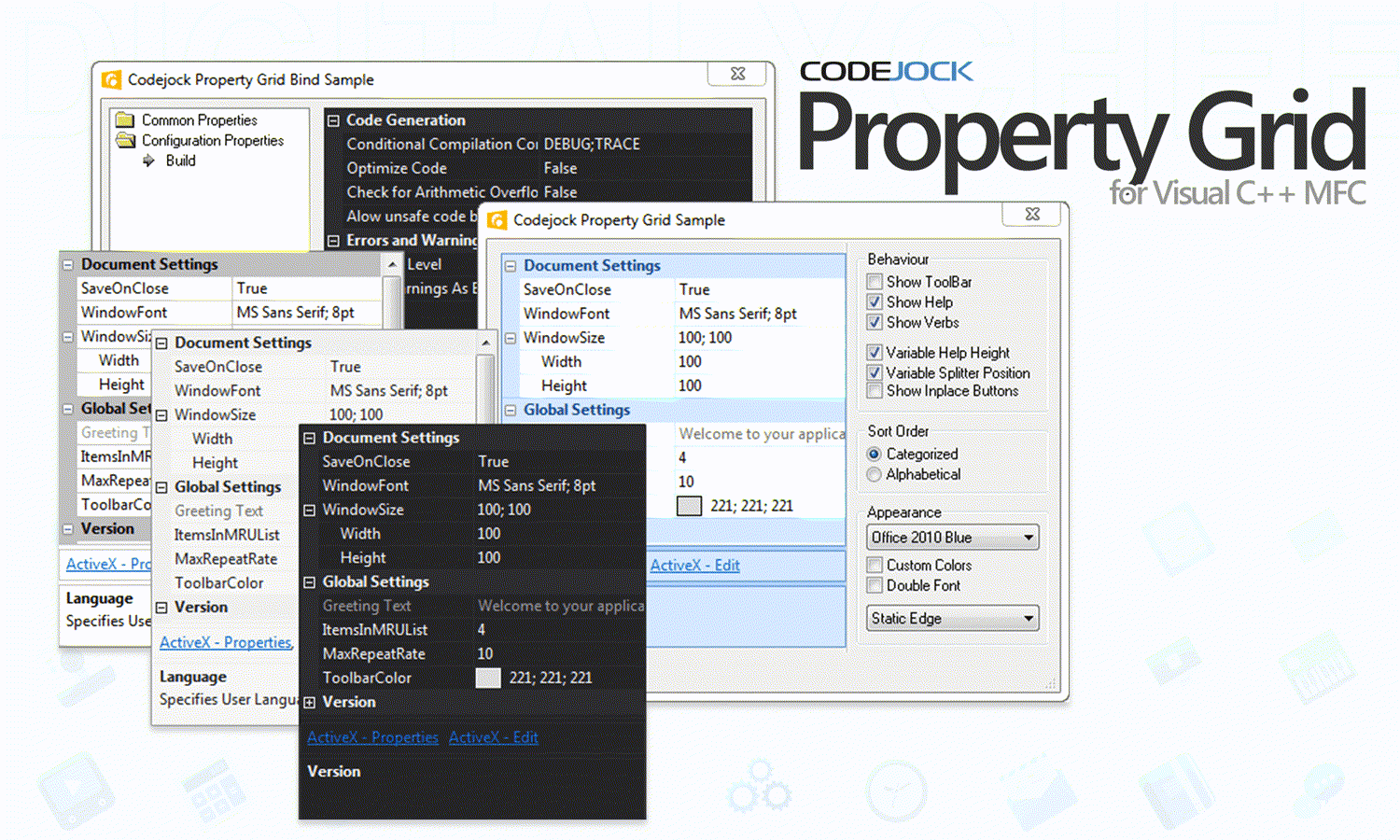Select WindowFont row in the gray grid
This screenshot has width=1400, height=840.
(x=230, y=313)
